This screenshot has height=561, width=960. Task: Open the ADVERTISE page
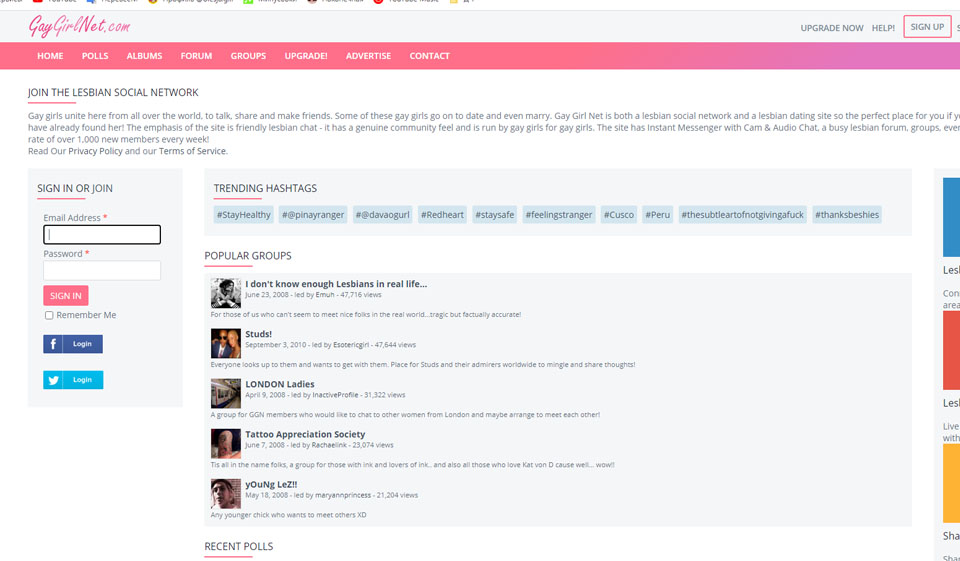click(x=368, y=56)
